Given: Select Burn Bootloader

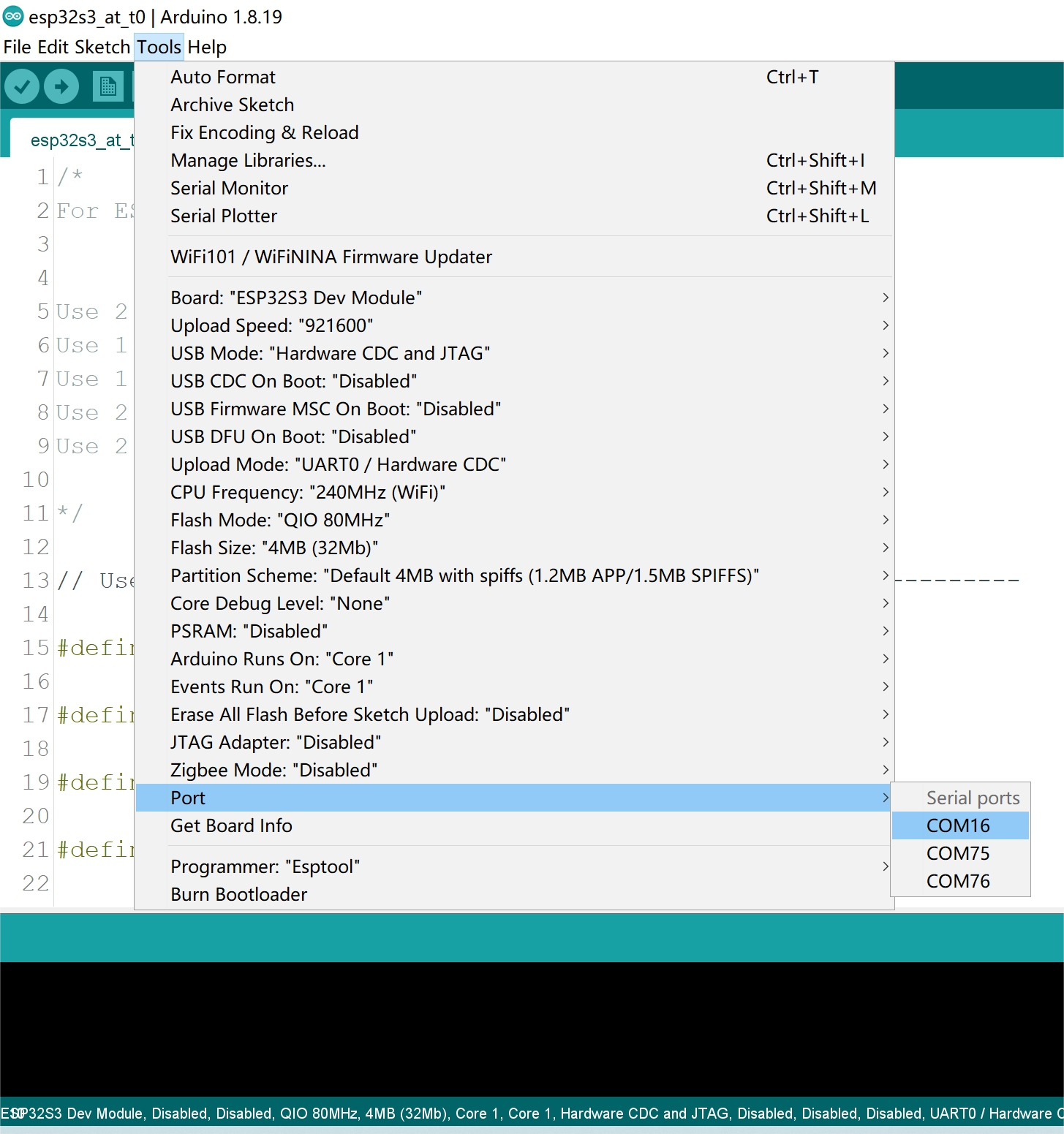Looking at the screenshot, I should 515,894.
